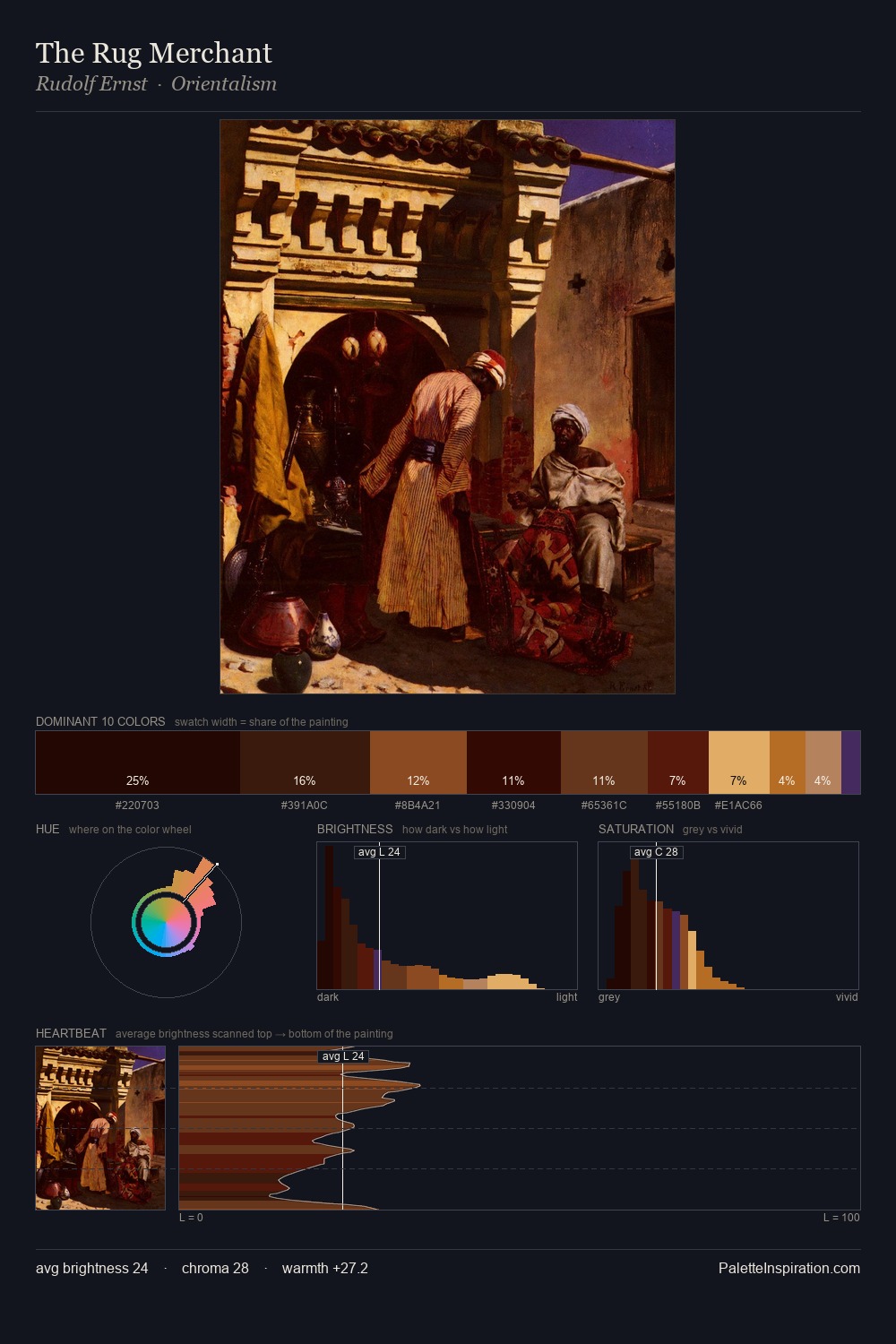The image size is (896, 1344).
Task: Click the hue color wheel center
Action: 166,923
